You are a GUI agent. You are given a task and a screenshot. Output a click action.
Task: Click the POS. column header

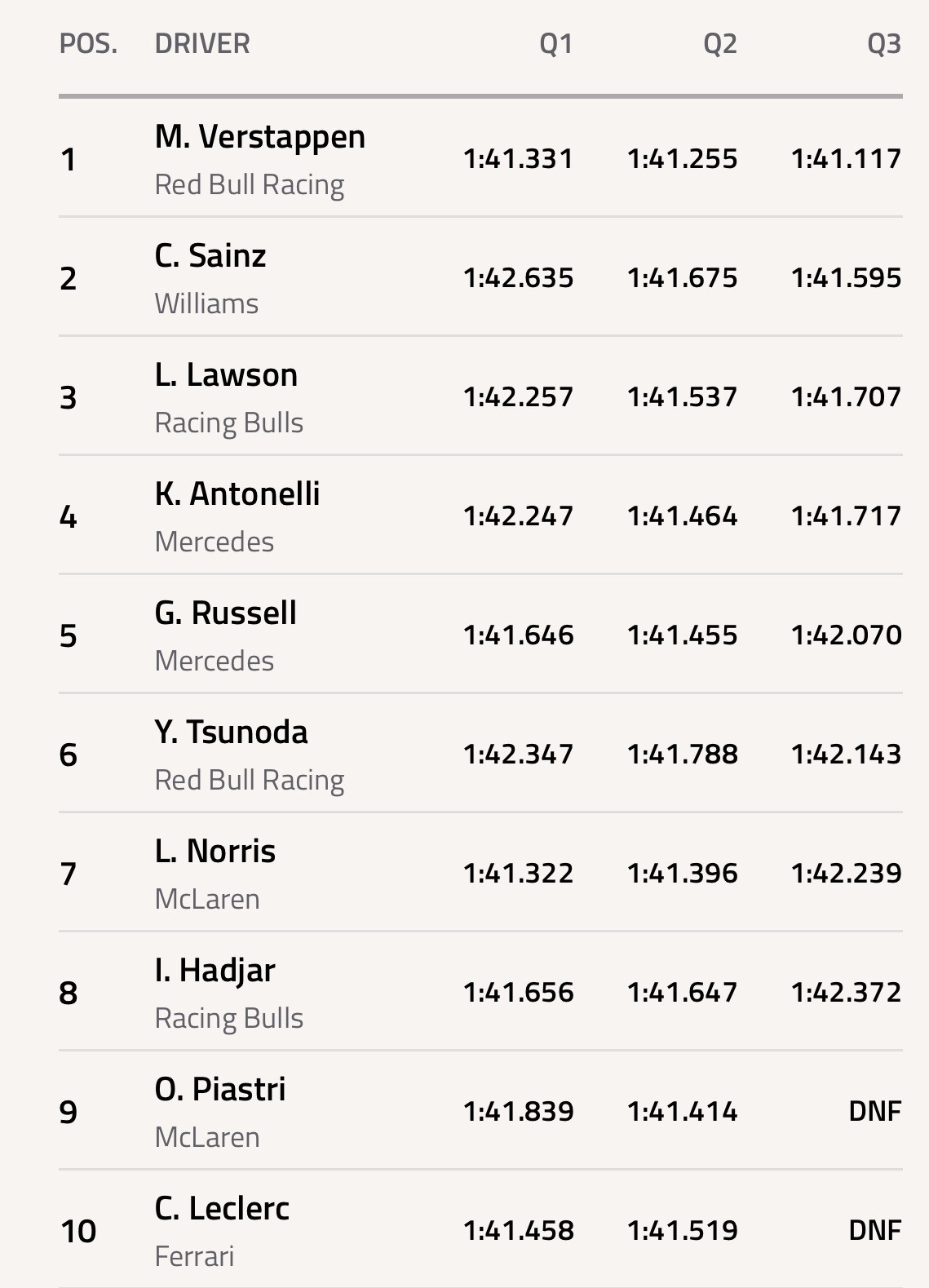click(88, 44)
